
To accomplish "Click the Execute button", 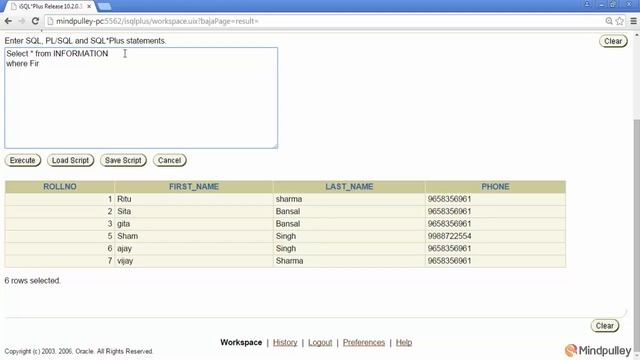I will (x=23, y=160).
